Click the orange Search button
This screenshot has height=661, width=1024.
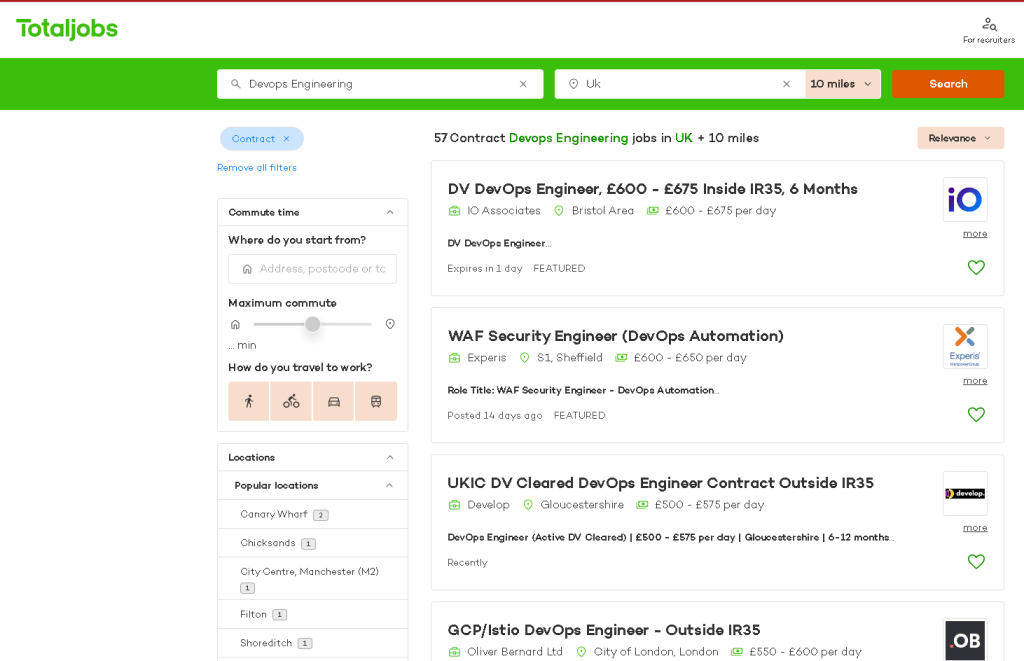click(948, 84)
